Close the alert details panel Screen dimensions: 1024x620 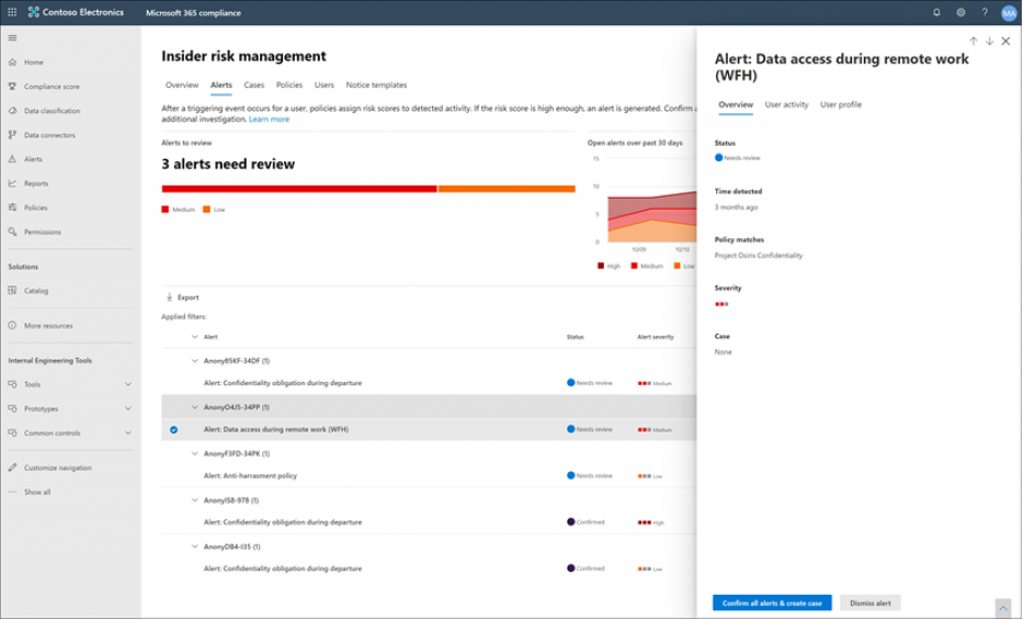point(1006,41)
